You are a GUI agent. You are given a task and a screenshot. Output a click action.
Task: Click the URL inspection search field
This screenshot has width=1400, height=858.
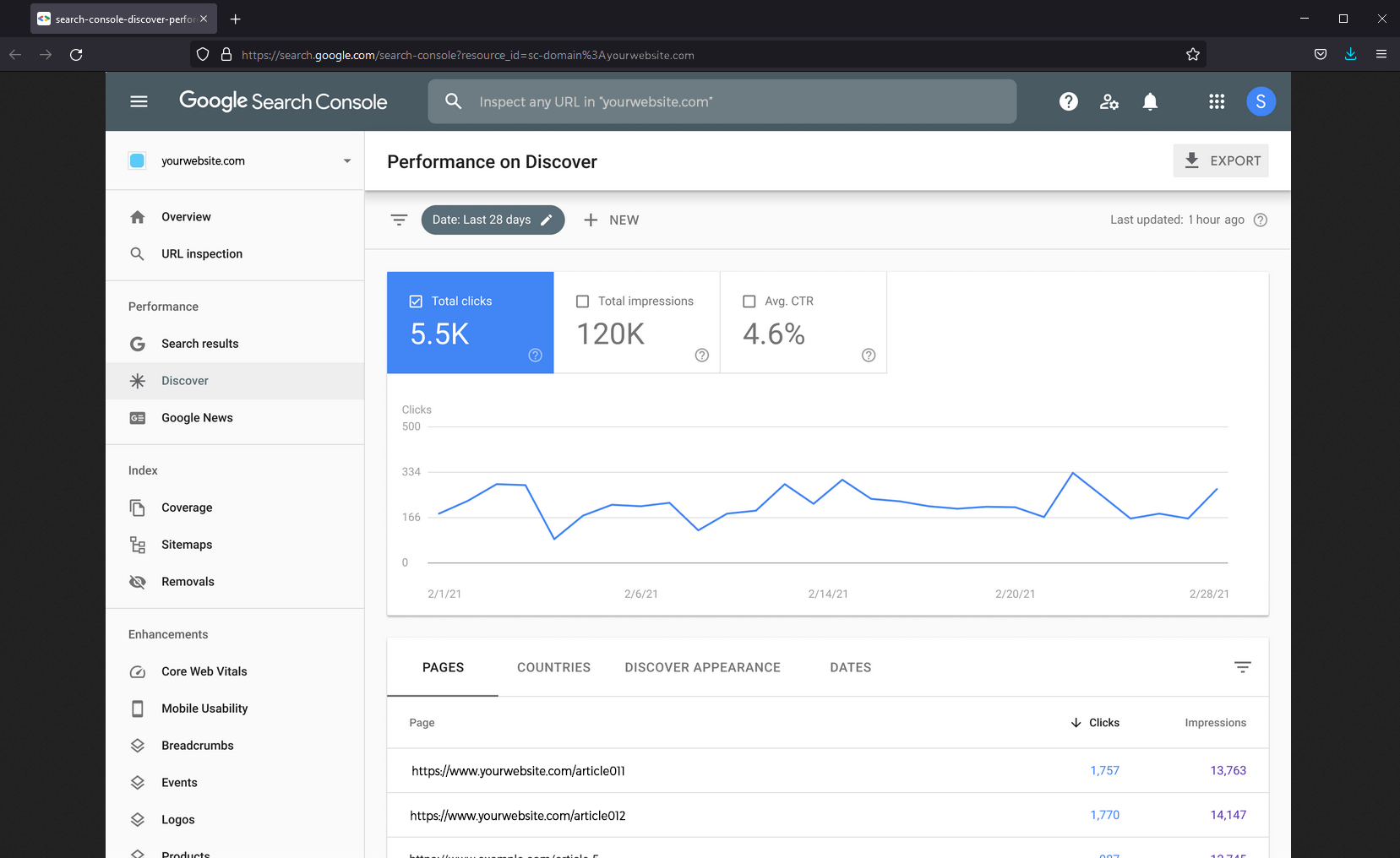pos(722,101)
